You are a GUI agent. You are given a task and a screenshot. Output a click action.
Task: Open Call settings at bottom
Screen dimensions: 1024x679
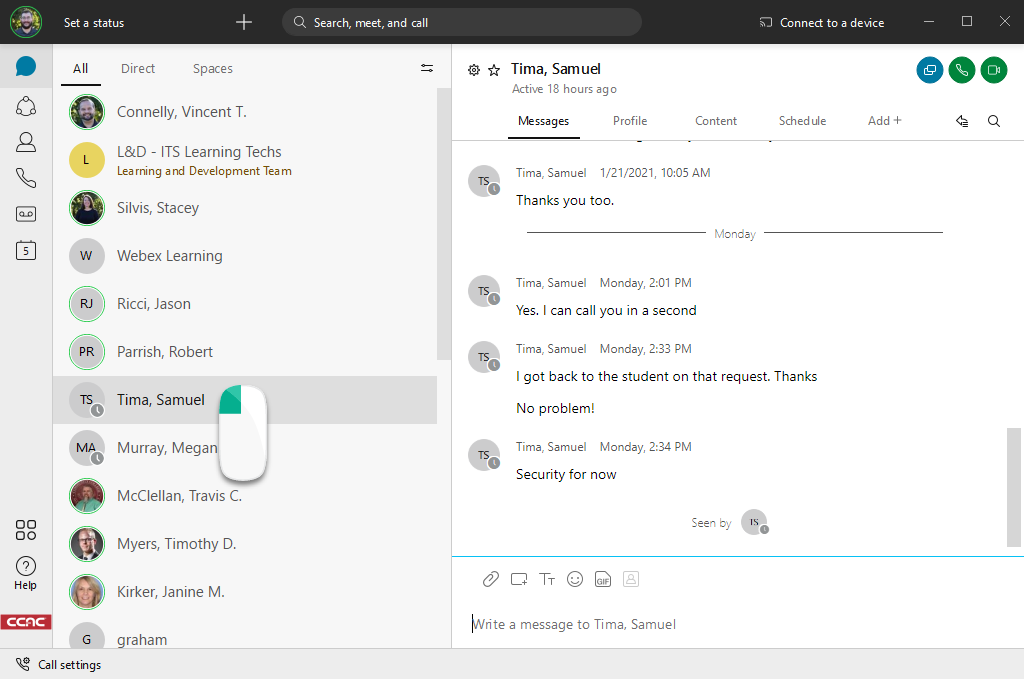click(x=59, y=665)
